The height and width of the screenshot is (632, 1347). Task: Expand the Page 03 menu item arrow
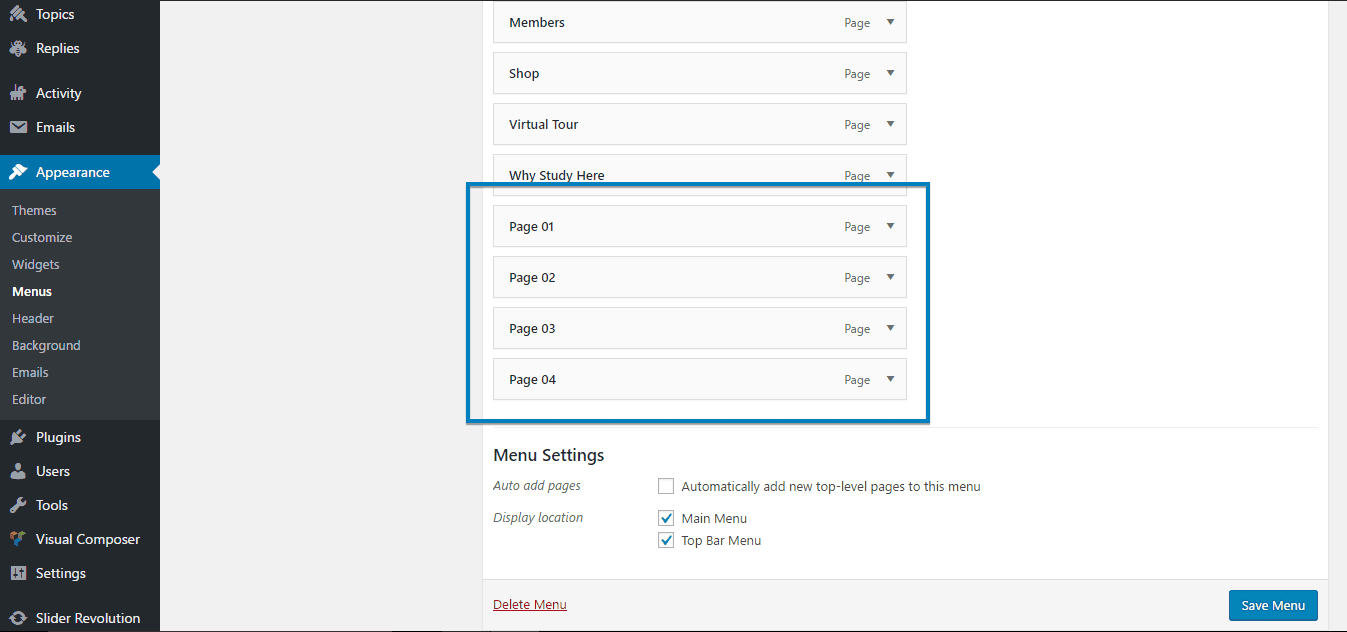click(x=890, y=328)
